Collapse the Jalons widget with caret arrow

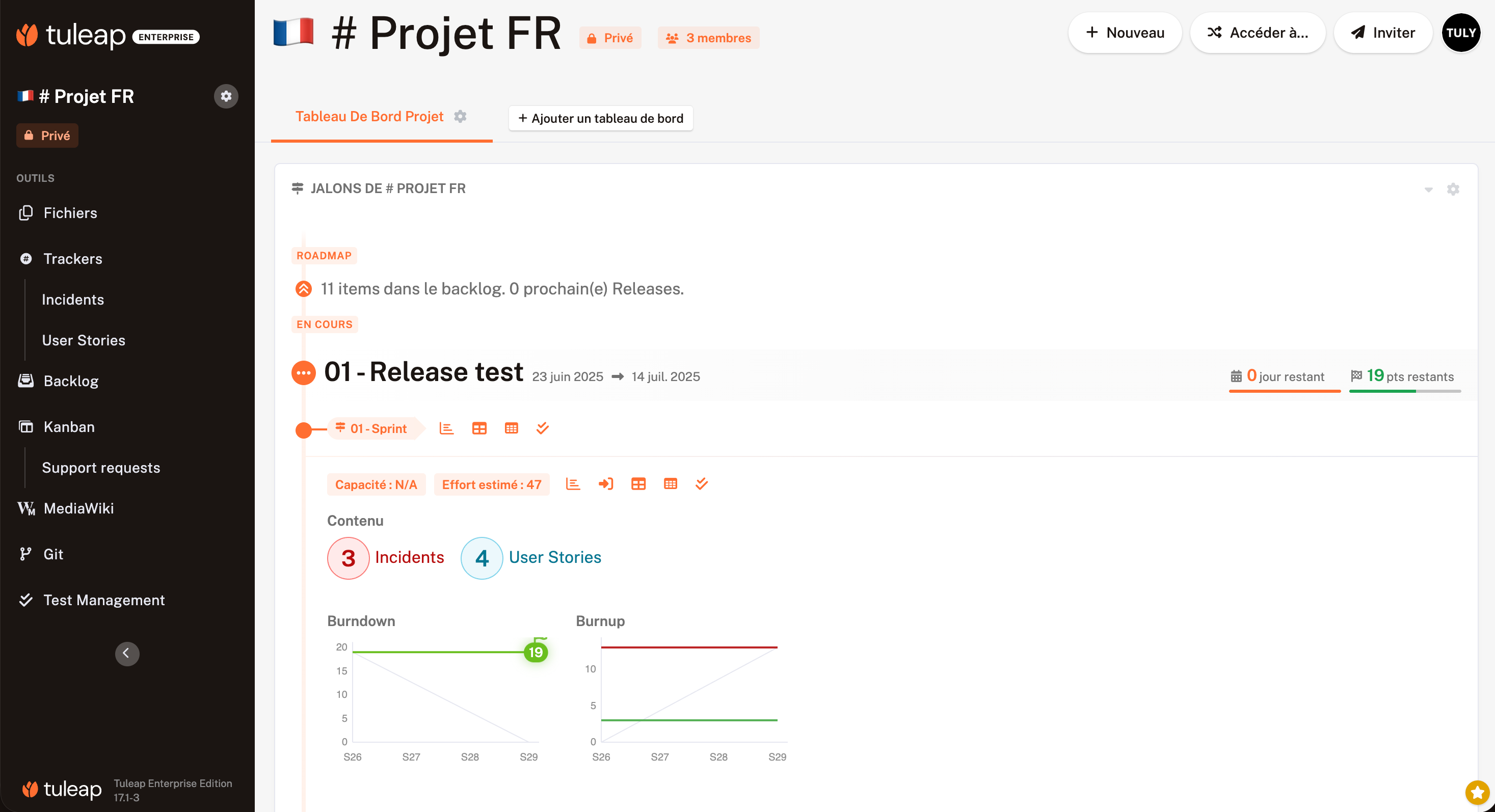click(1428, 190)
